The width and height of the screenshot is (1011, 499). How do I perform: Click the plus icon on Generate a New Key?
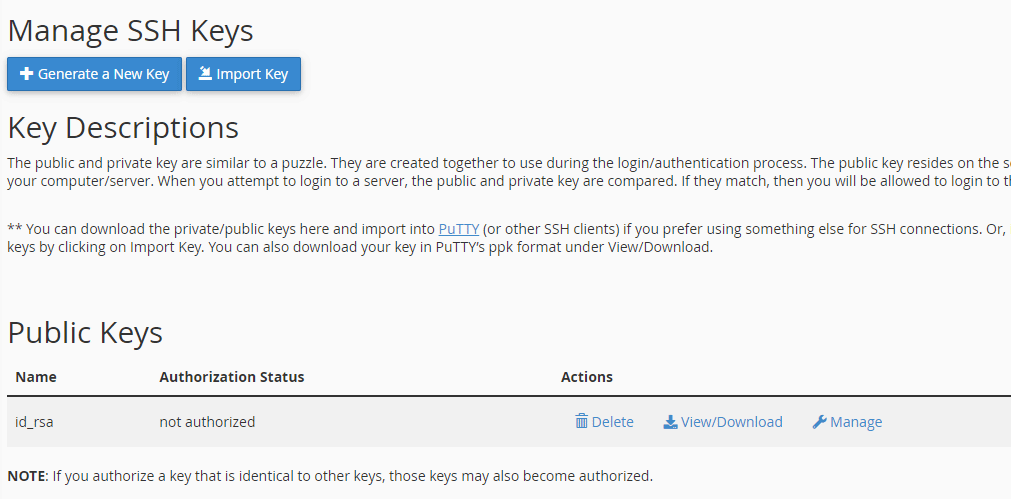click(27, 74)
